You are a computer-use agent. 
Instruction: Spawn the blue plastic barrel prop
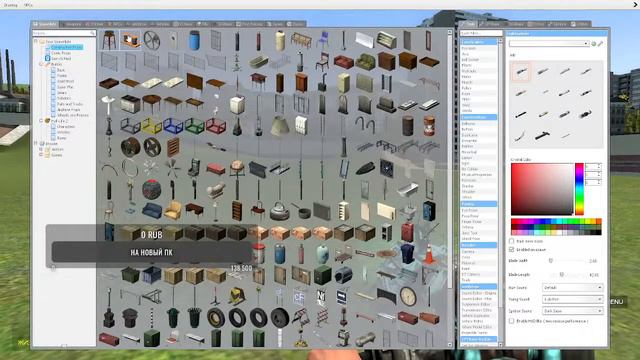coord(194,41)
